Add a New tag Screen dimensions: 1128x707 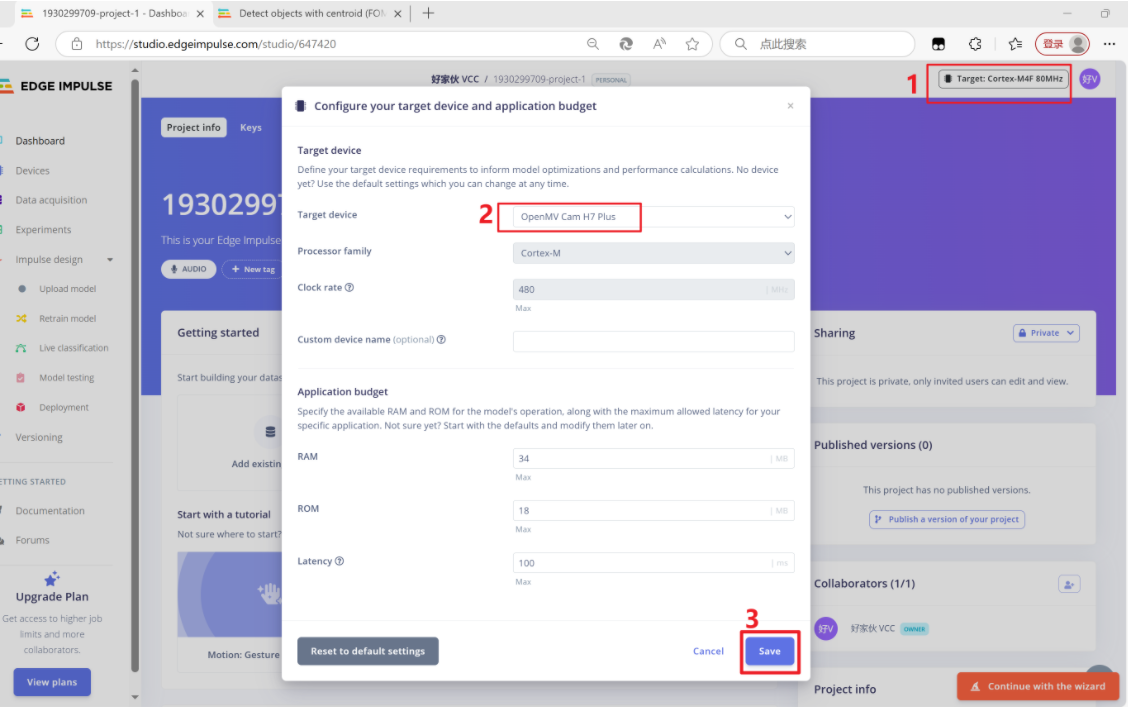pos(253,269)
